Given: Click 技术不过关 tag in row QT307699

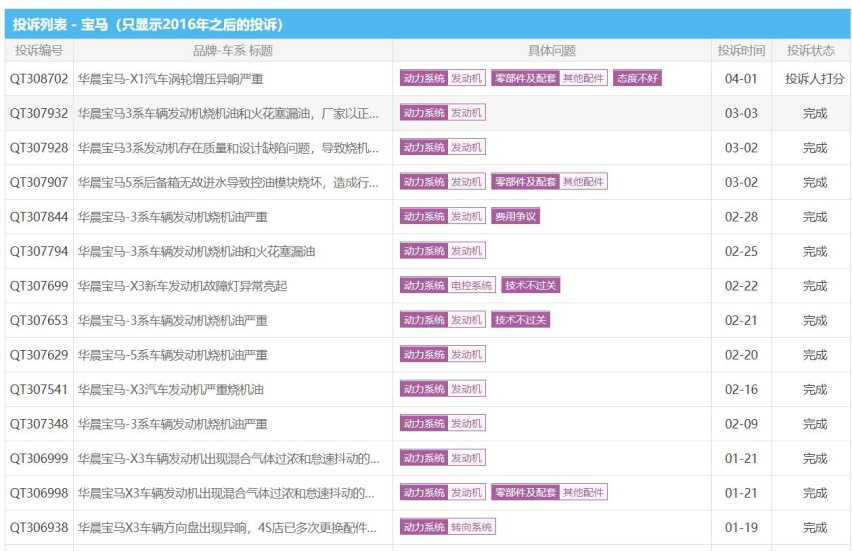Looking at the screenshot, I should tap(530, 285).
